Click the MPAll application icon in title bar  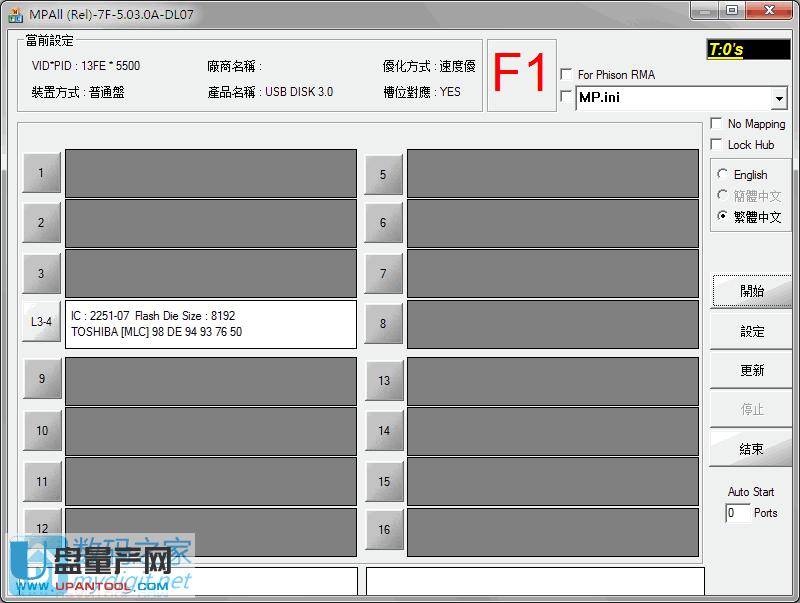click(x=15, y=12)
